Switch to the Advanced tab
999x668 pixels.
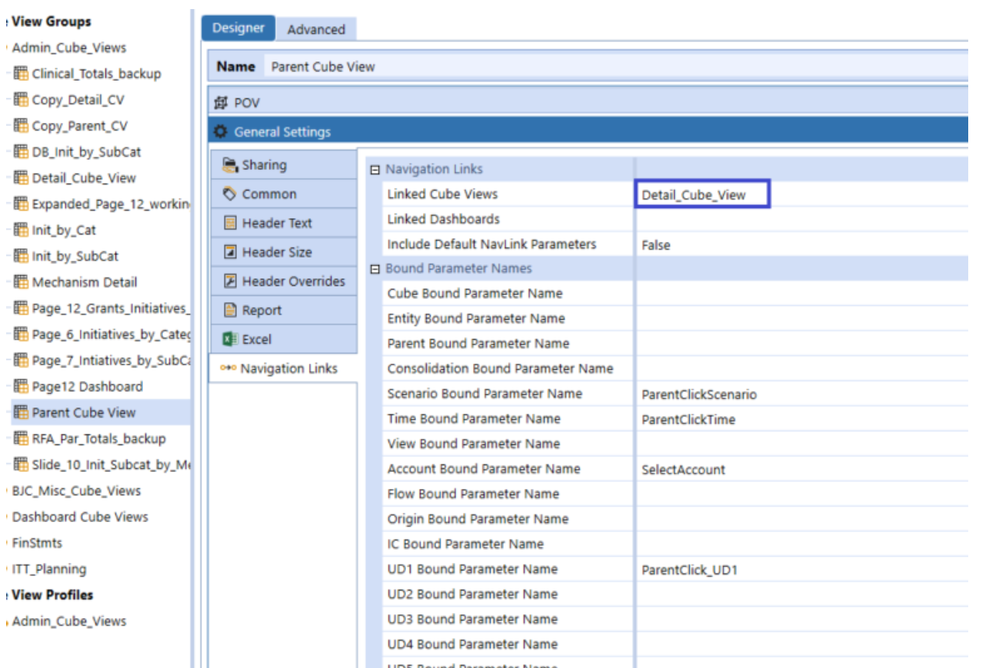[x=316, y=29]
